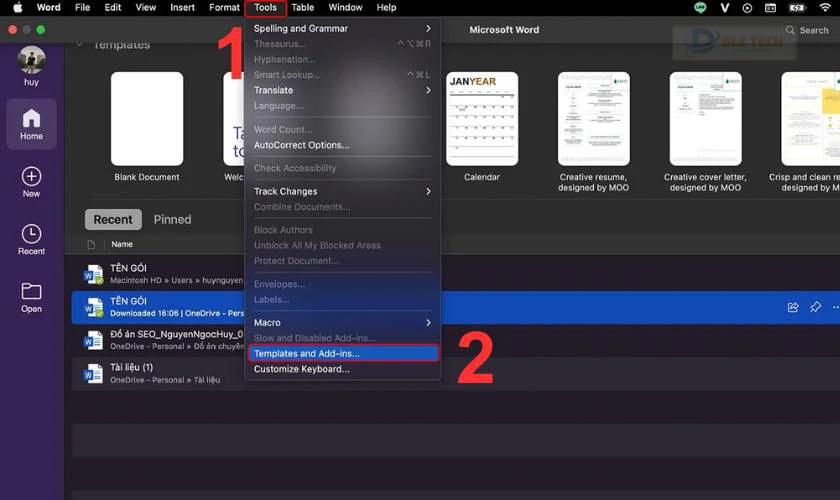Click the pin icon on selected TÊN GÓI row
This screenshot has height=500, width=840.
coord(815,307)
